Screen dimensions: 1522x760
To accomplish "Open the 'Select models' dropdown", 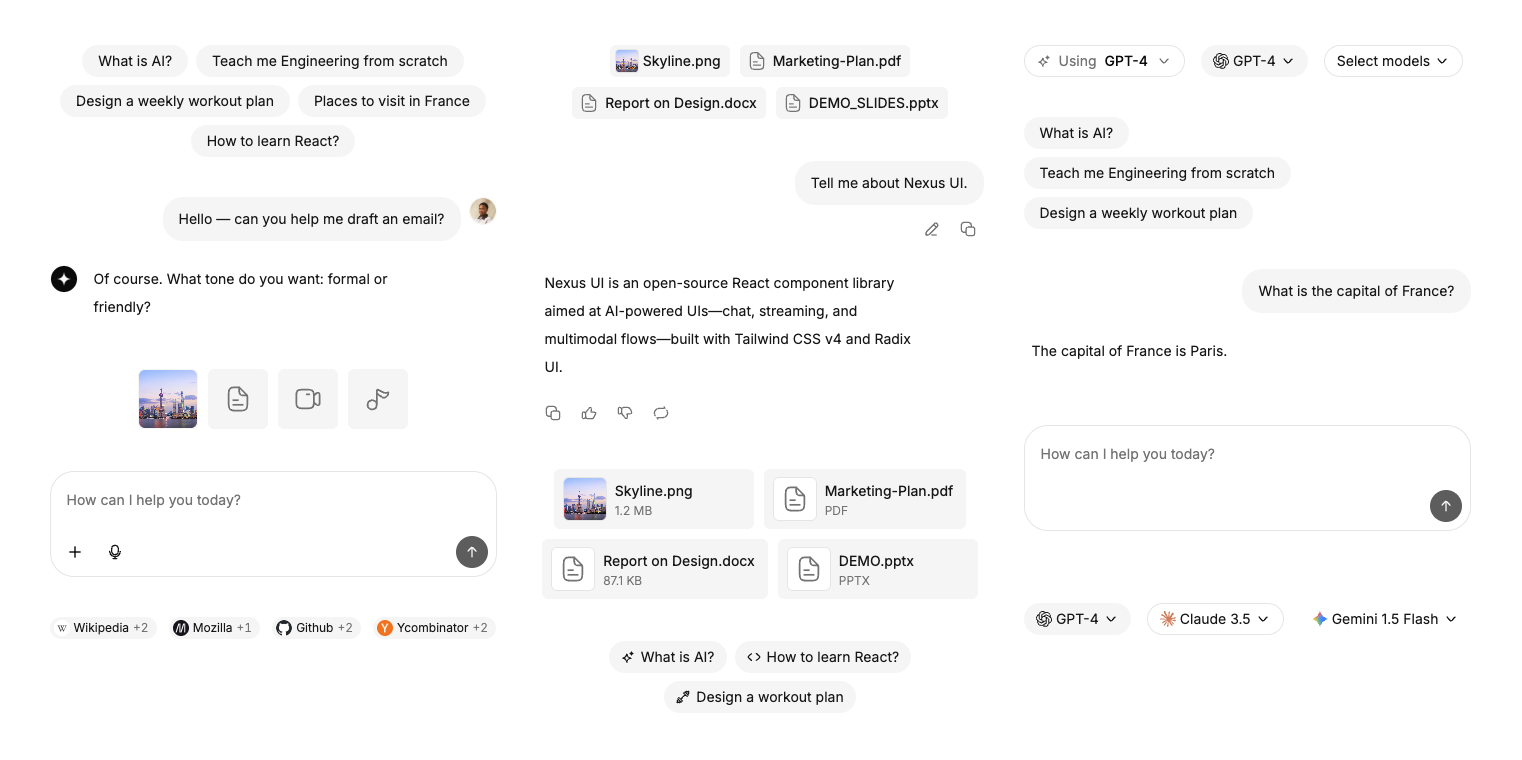I will click(x=1393, y=61).
